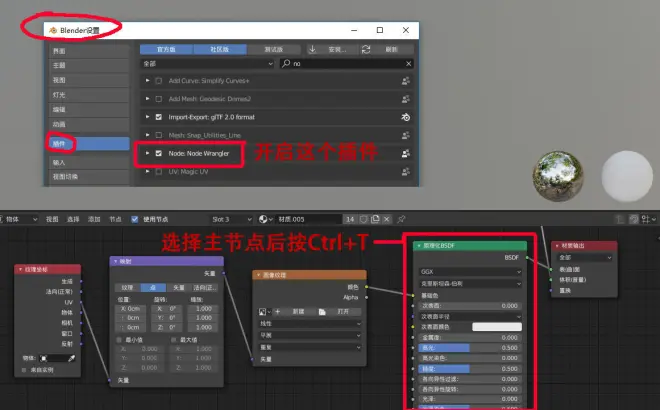Select the add-ons tab in settings sidebar
Image resolution: width=660 pixels, height=410 pixels.
pos(88,144)
